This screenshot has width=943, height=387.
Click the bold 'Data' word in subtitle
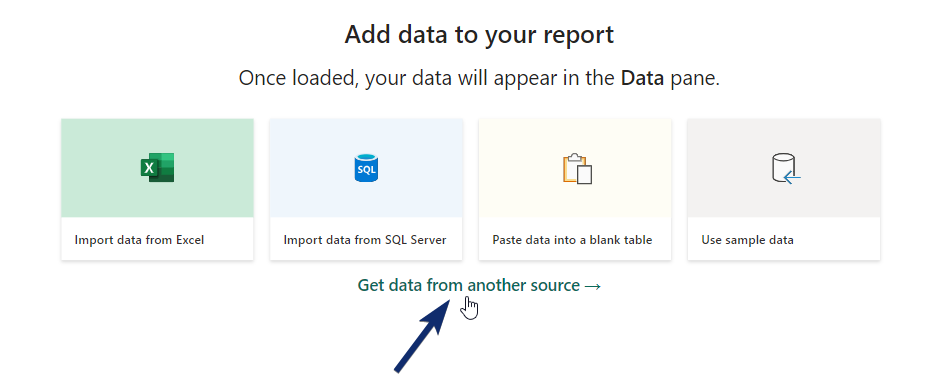click(642, 79)
